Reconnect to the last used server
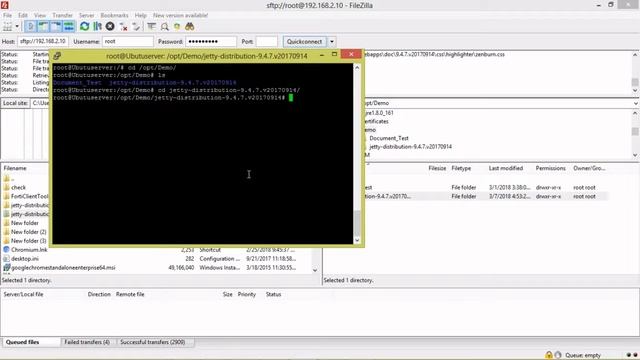This screenshot has width=640, height=360. [136, 27]
